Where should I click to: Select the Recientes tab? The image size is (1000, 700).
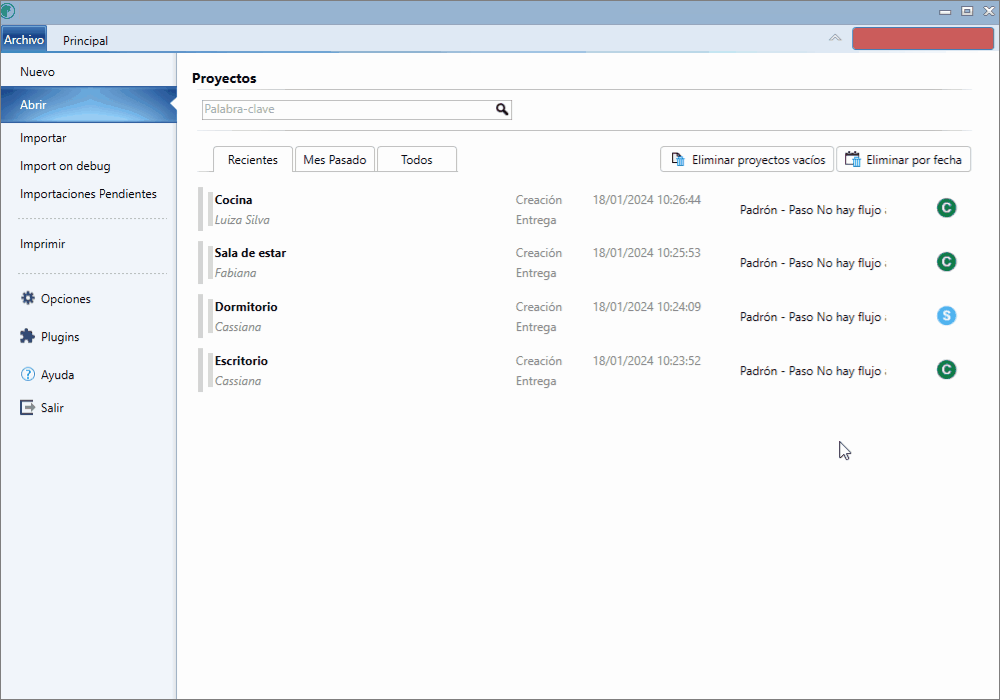pos(252,160)
